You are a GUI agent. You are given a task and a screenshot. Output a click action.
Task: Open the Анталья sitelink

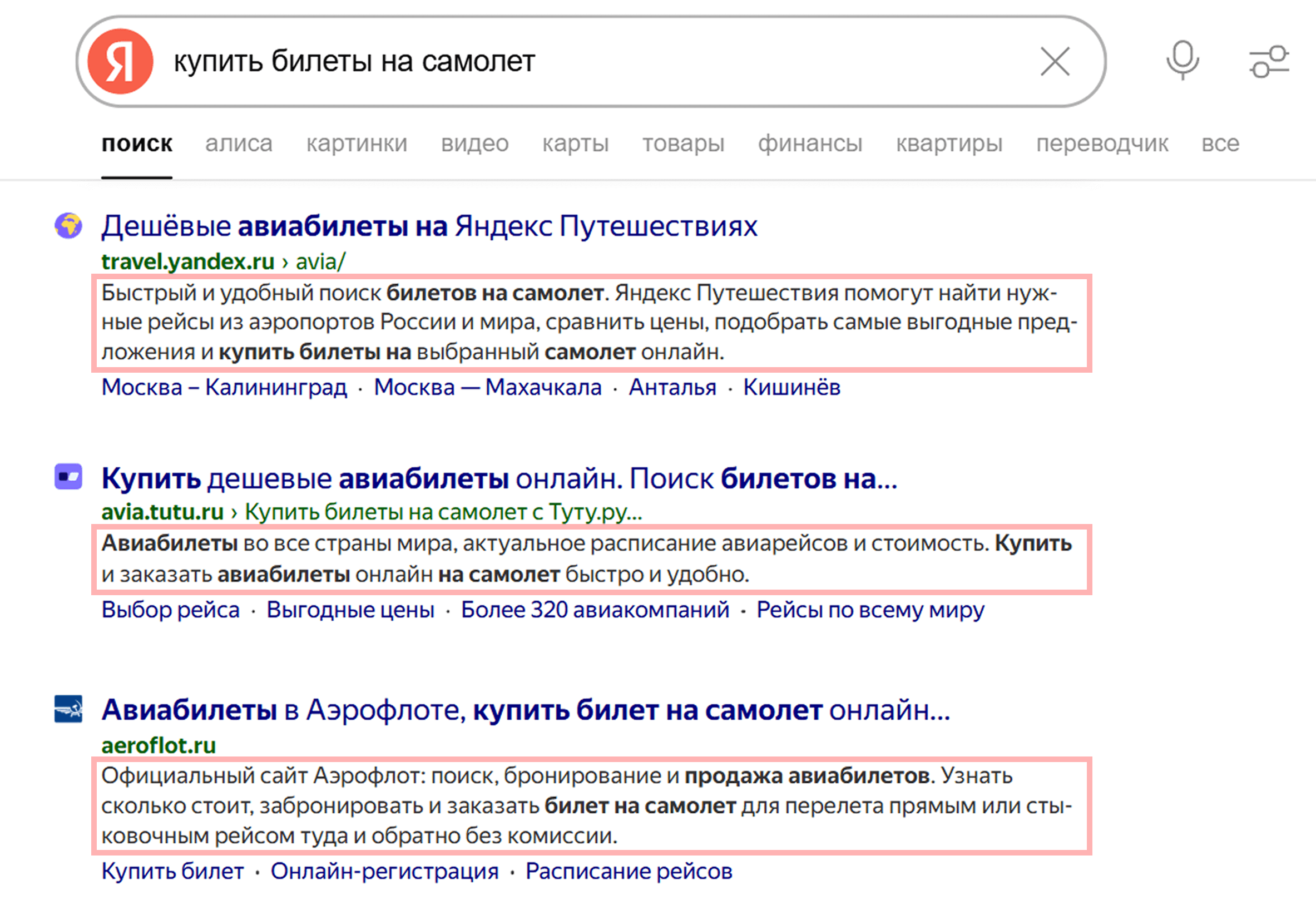click(672, 387)
